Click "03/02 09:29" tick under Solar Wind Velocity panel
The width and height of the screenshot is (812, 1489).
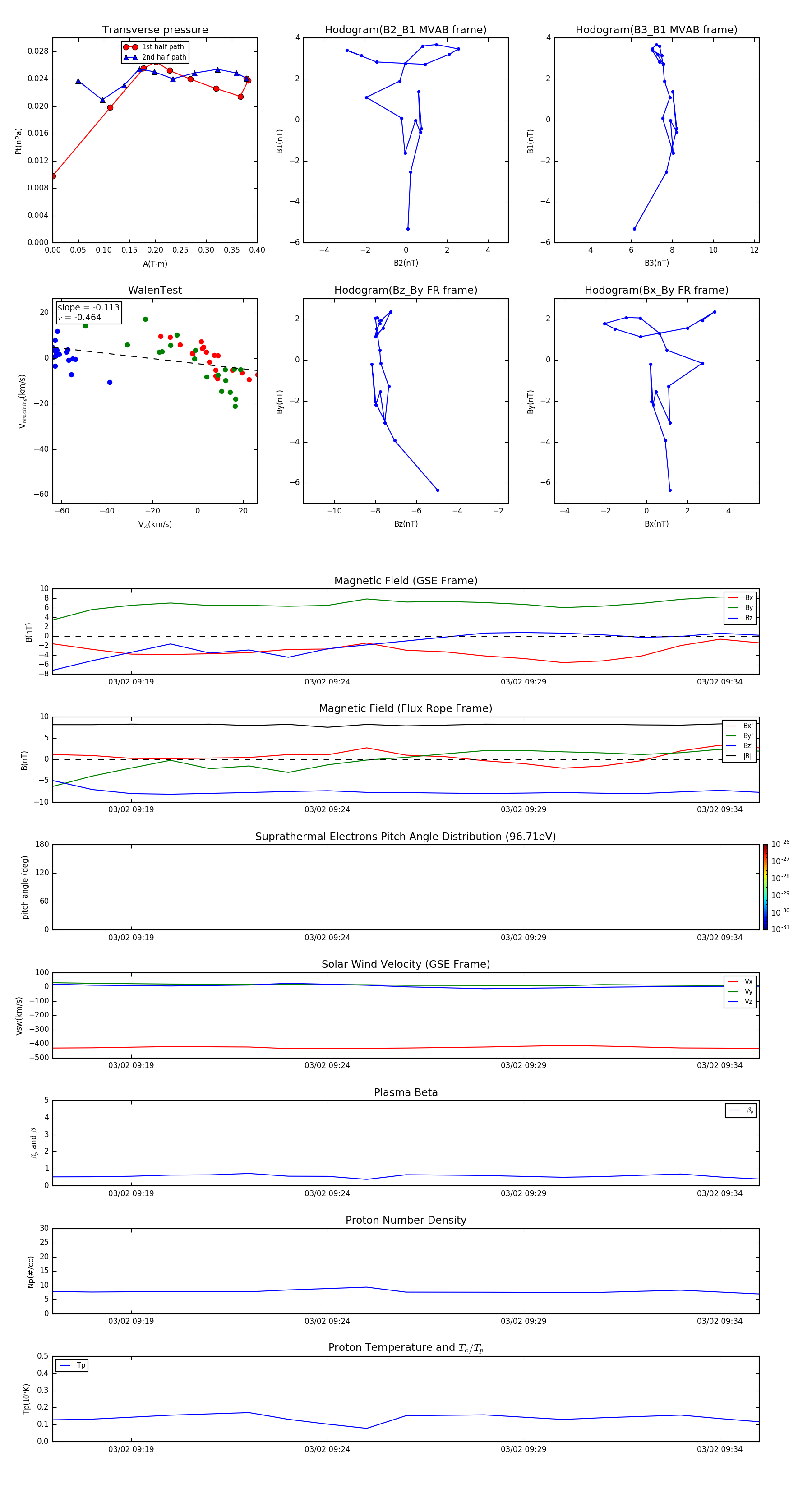click(x=524, y=1065)
